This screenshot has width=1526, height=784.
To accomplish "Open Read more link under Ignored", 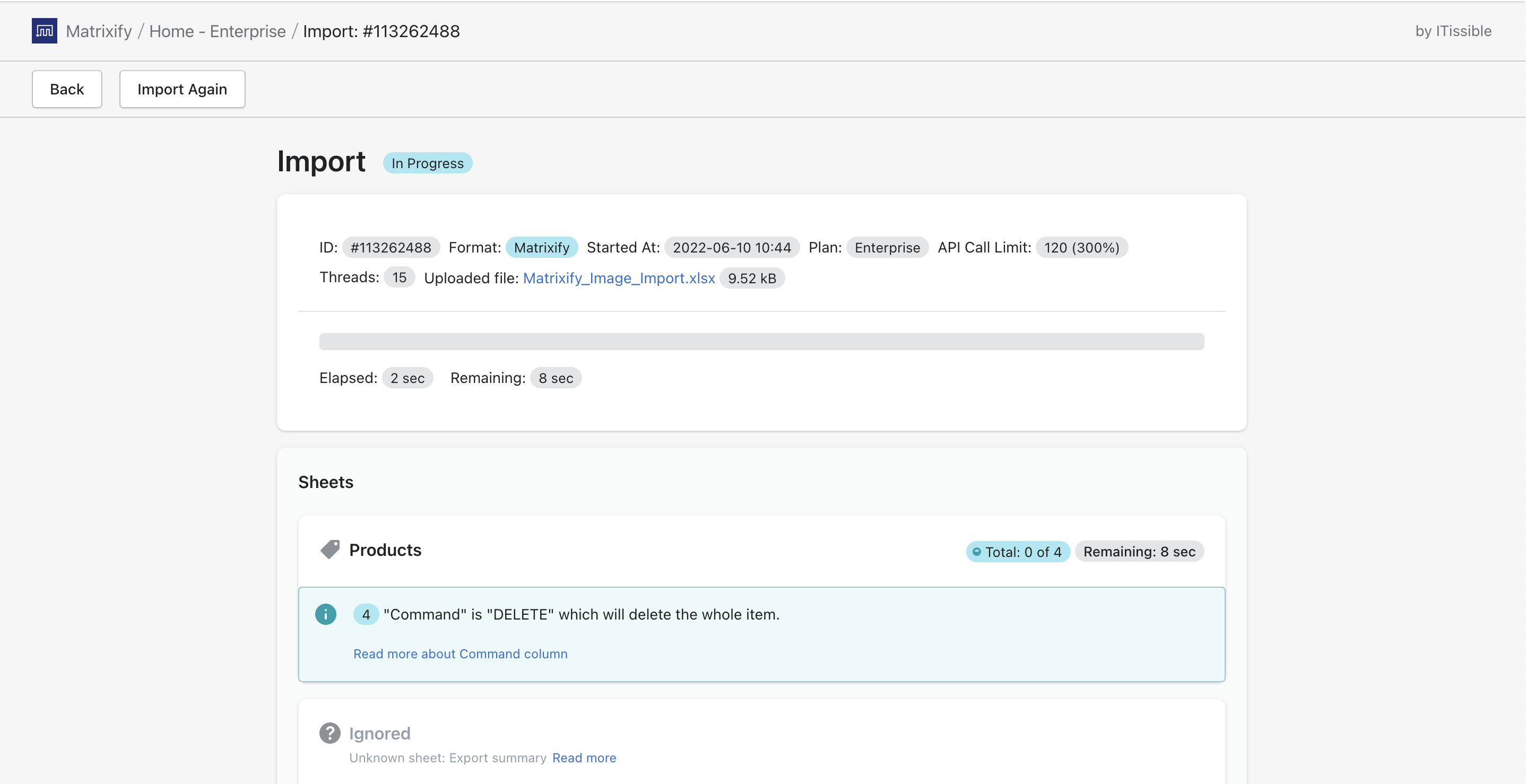I will (x=584, y=757).
